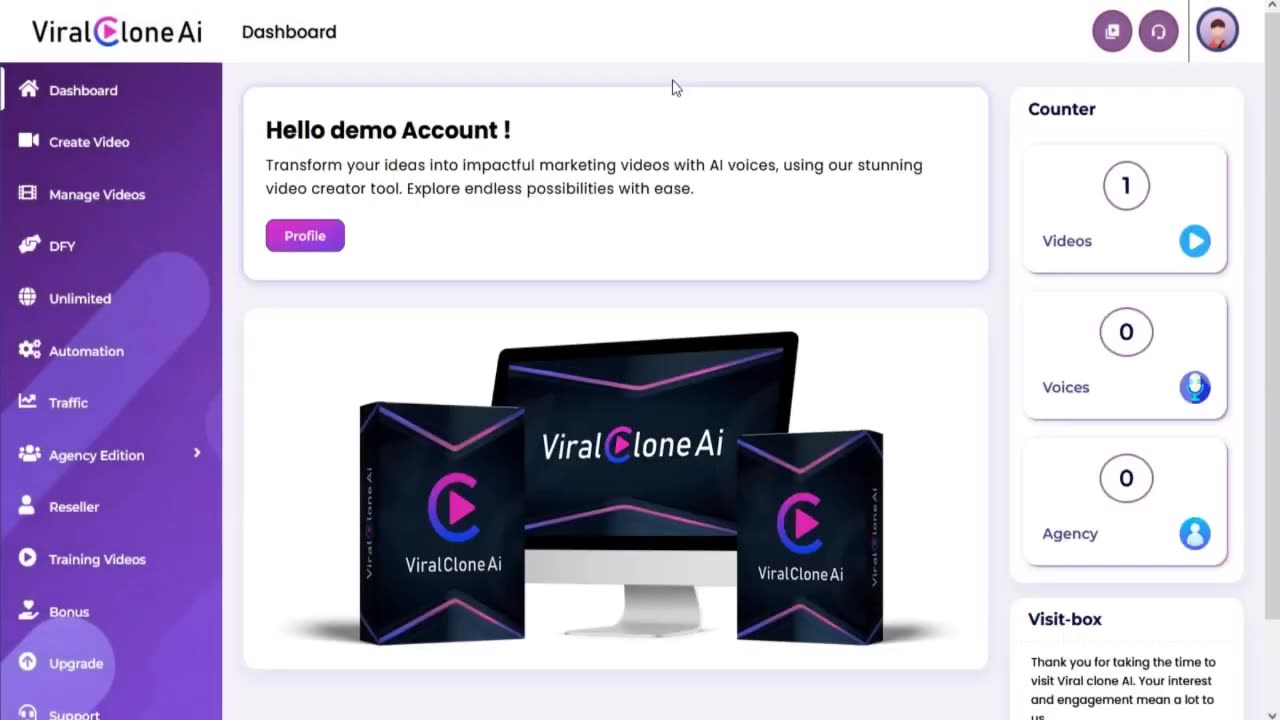1280x720 pixels.
Task: Open the user avatar profile picture
Action: [1217, 30]
